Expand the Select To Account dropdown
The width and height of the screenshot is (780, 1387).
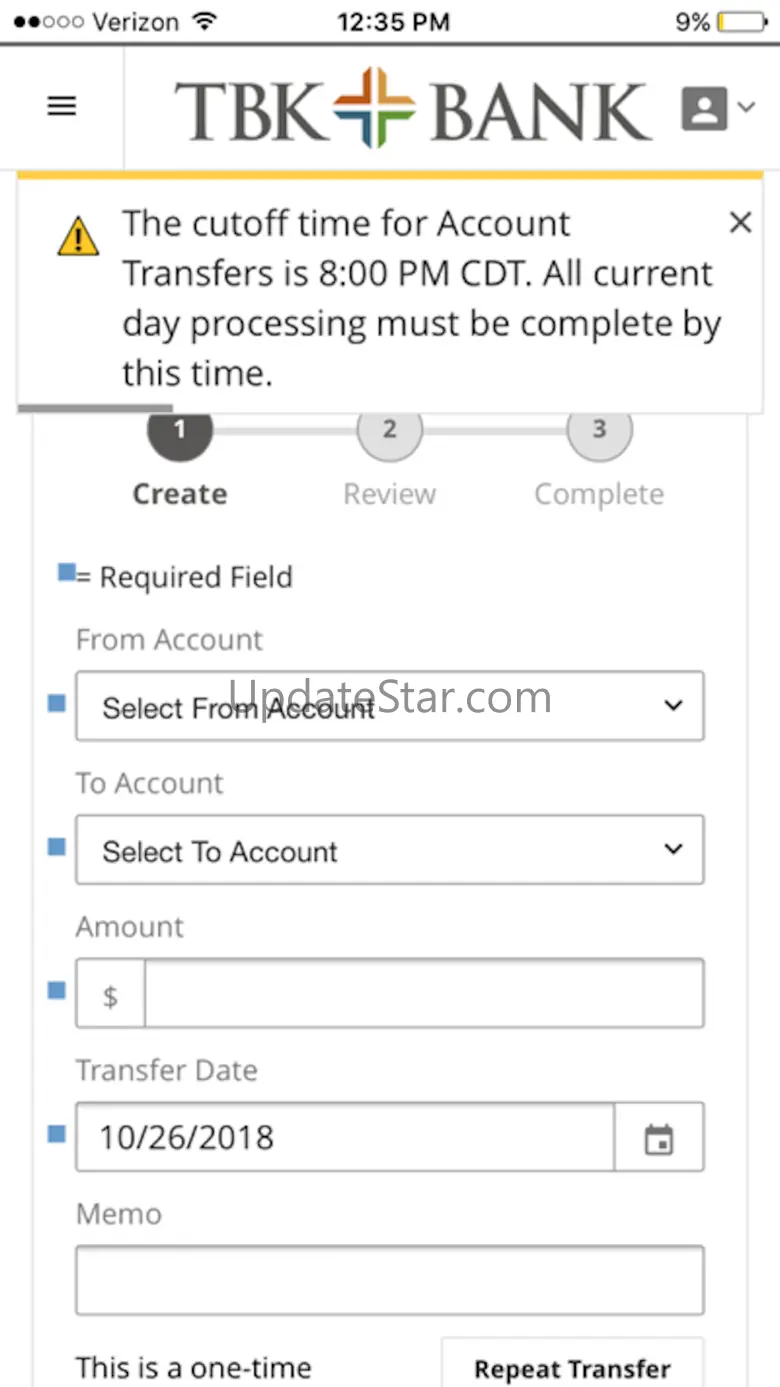tap(389, 850)
